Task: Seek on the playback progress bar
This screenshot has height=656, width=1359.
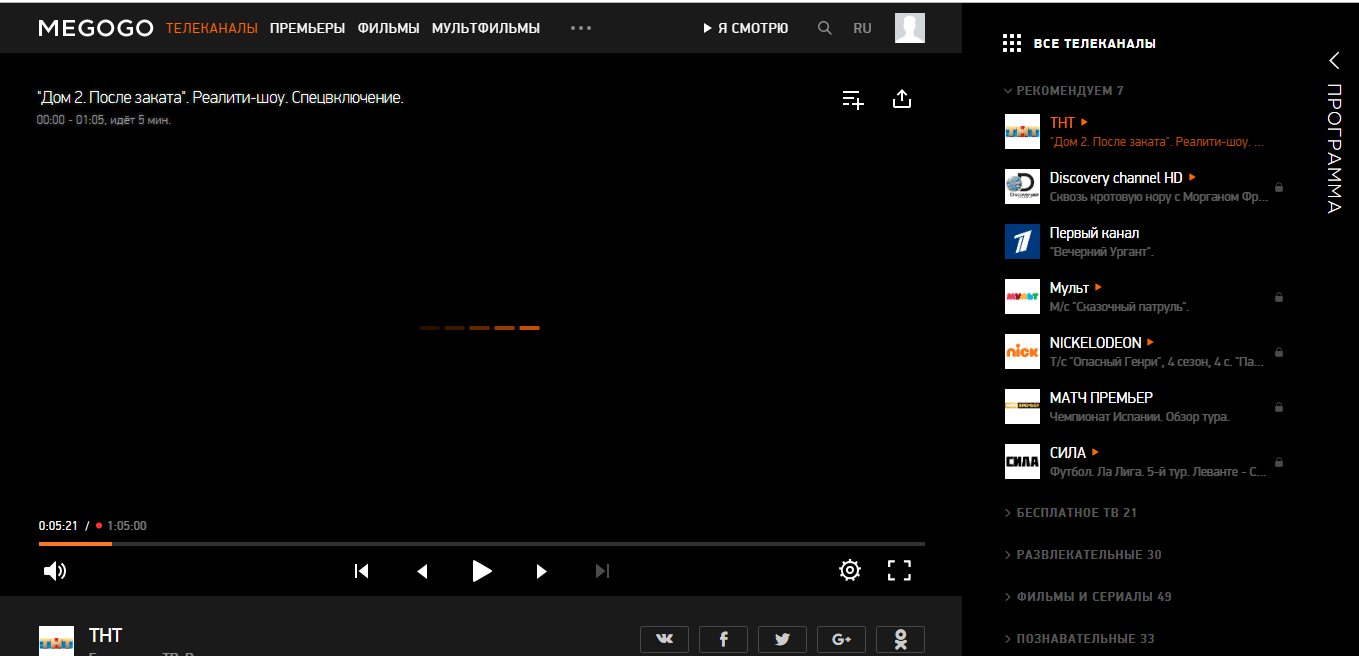Action: (x=482, y=544)
